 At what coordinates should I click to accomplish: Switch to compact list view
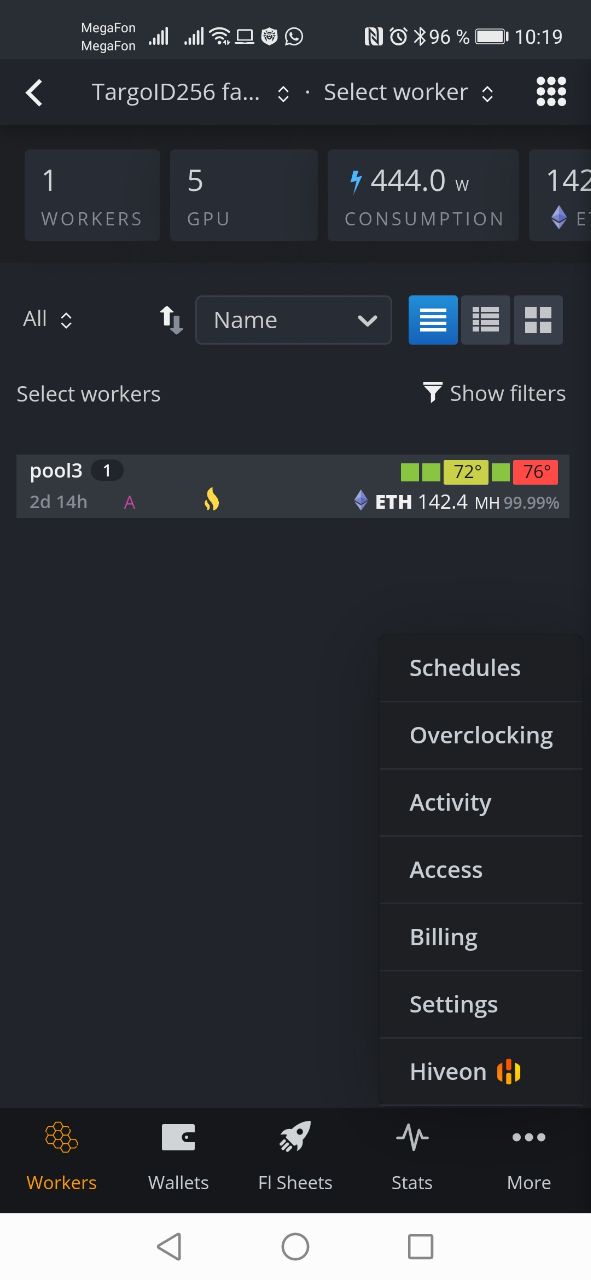tap(433, 320)
